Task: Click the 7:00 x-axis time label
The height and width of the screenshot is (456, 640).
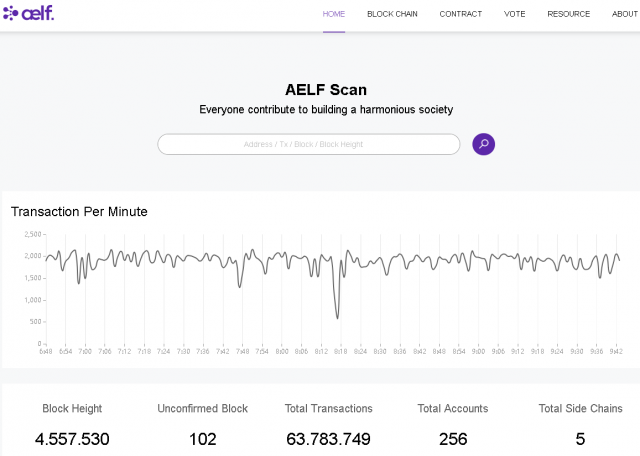Action: click(x=85, y=351)
